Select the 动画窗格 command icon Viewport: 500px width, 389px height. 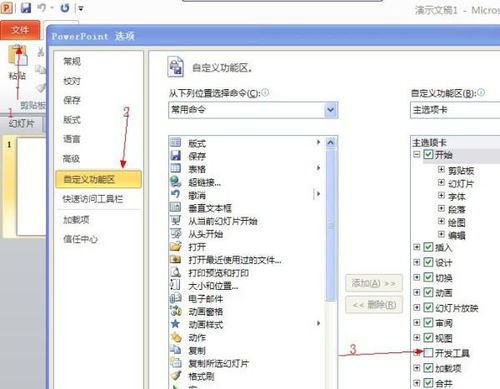click(176, 311)
